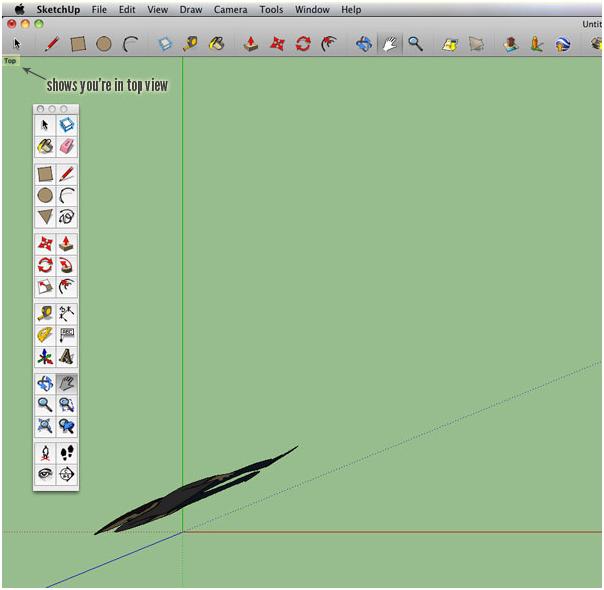Select the Protractor tool in floating palette
The image size is (604, 590).
pyautogui.click(x=45, y=335)
